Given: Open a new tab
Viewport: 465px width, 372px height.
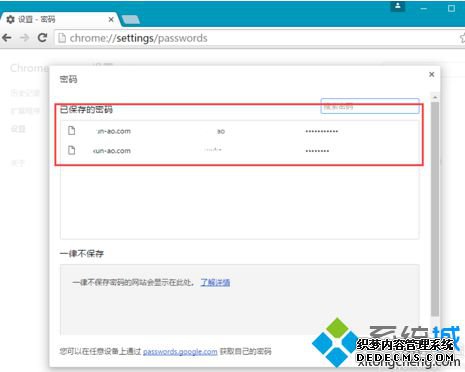Looking at the screenshot, I should (x=131, y=20).
